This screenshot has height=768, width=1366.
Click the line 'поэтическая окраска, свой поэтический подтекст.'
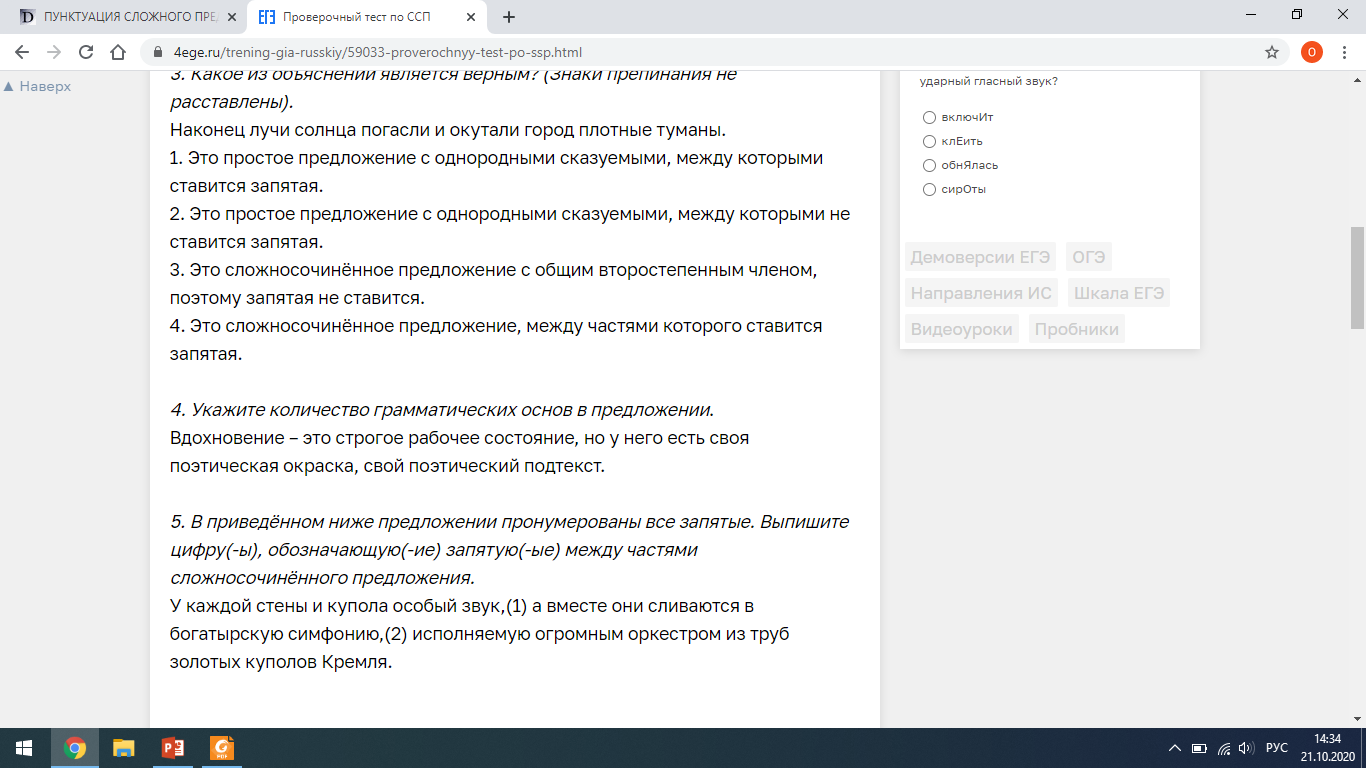click(x=388, y=466)
